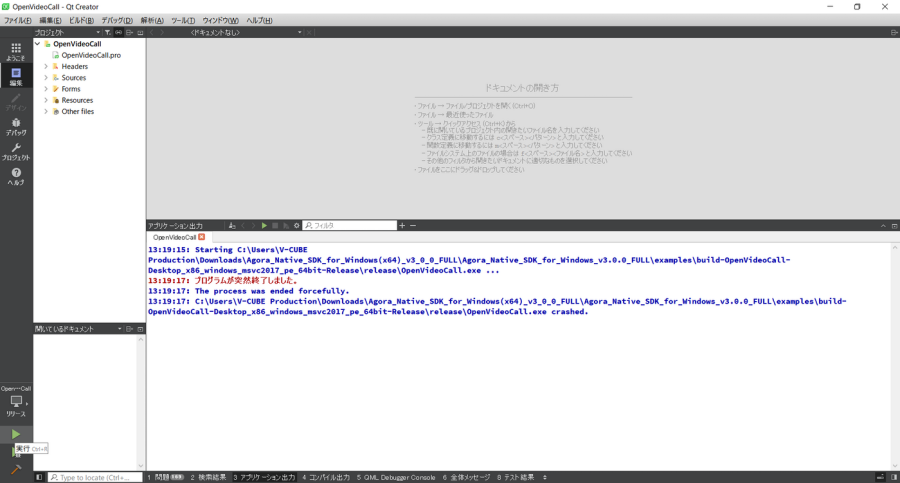This screenshot has width=900, height=483.
Task: Toggle the right sidebar at bottom right
Action: coord(894,477)
